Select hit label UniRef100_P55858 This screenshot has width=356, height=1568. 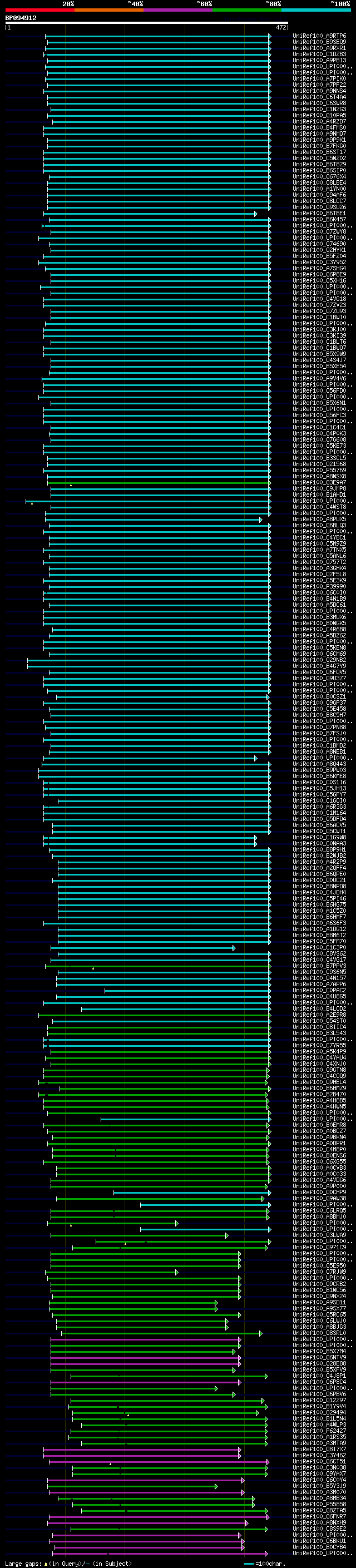click(x=319, y=1504)
